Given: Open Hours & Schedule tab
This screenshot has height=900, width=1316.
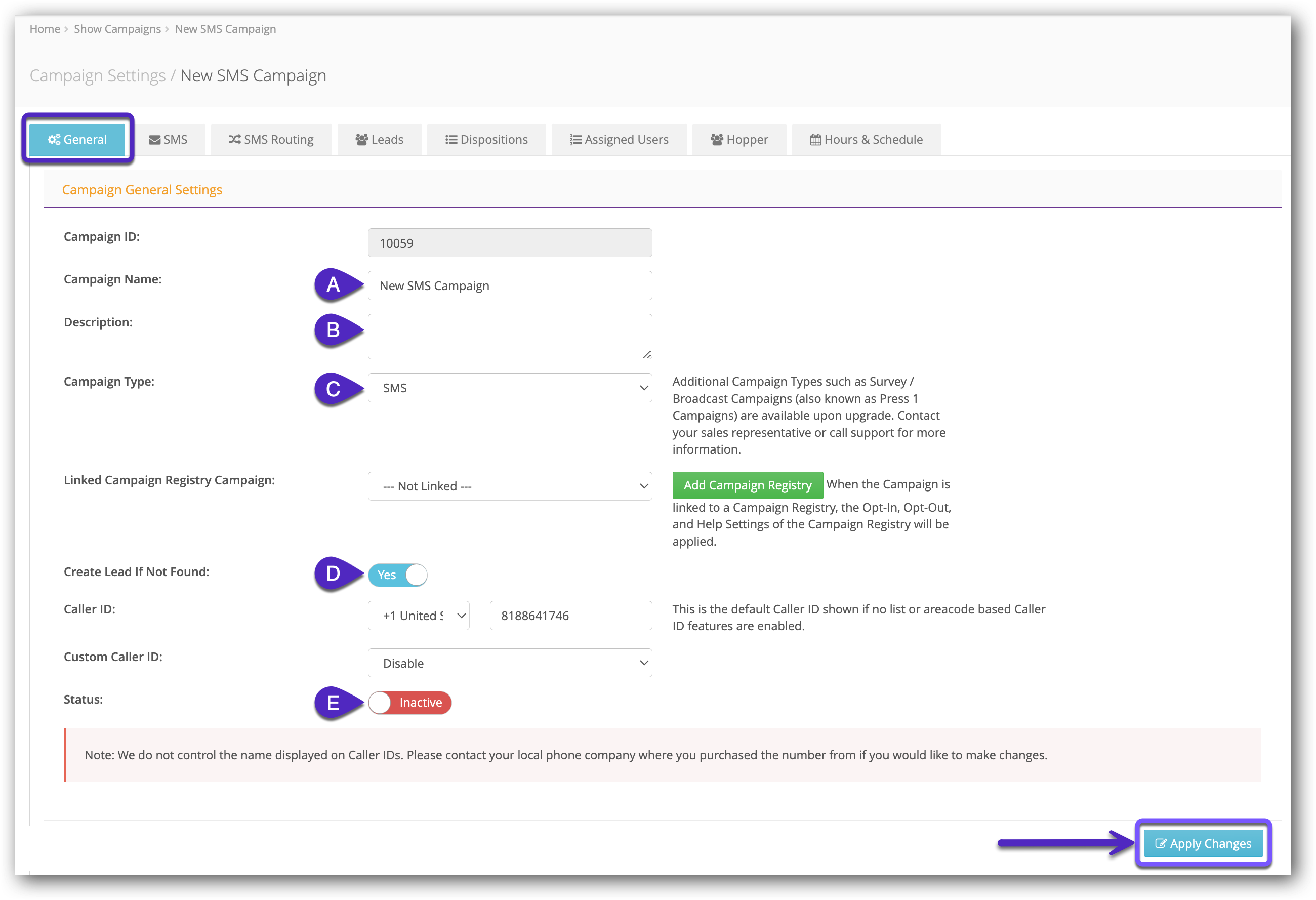Looking at the screenshot, I should point(867,139).
